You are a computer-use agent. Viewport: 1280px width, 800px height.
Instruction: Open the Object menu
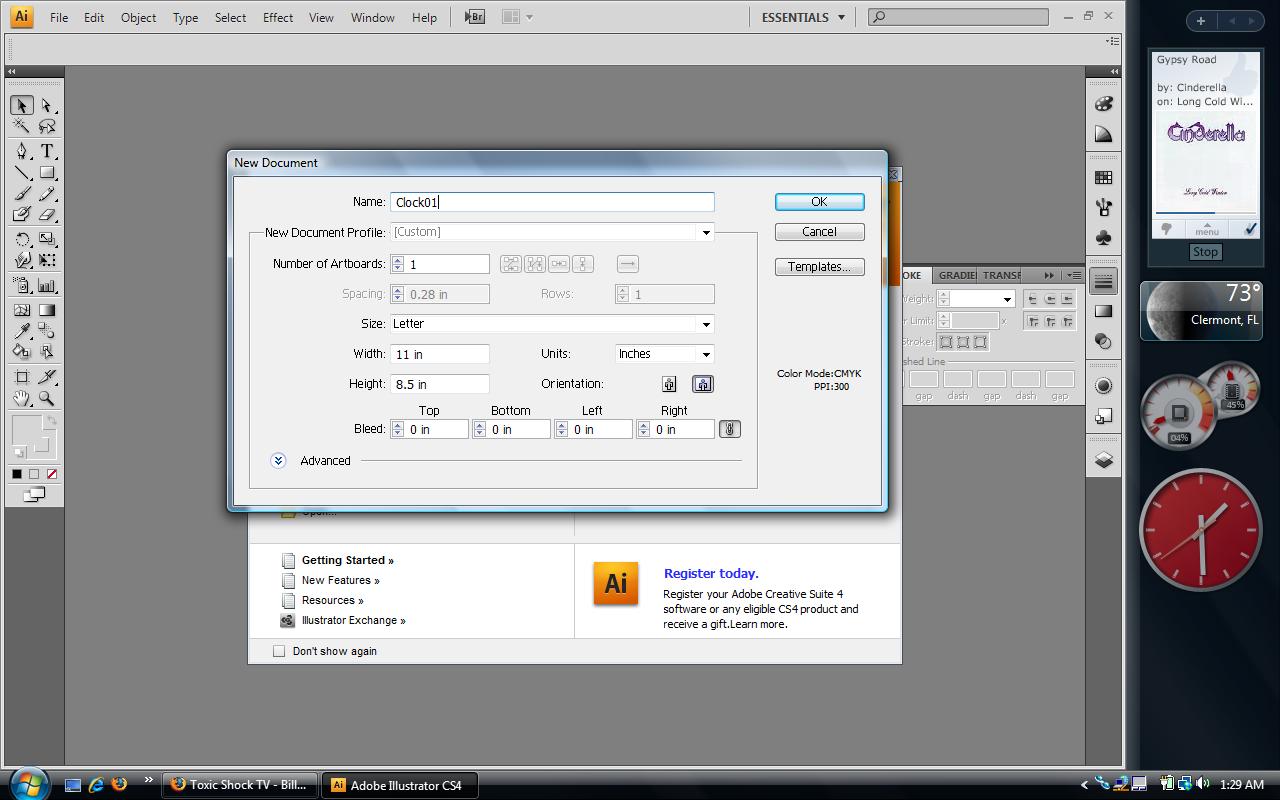[138, 17]
